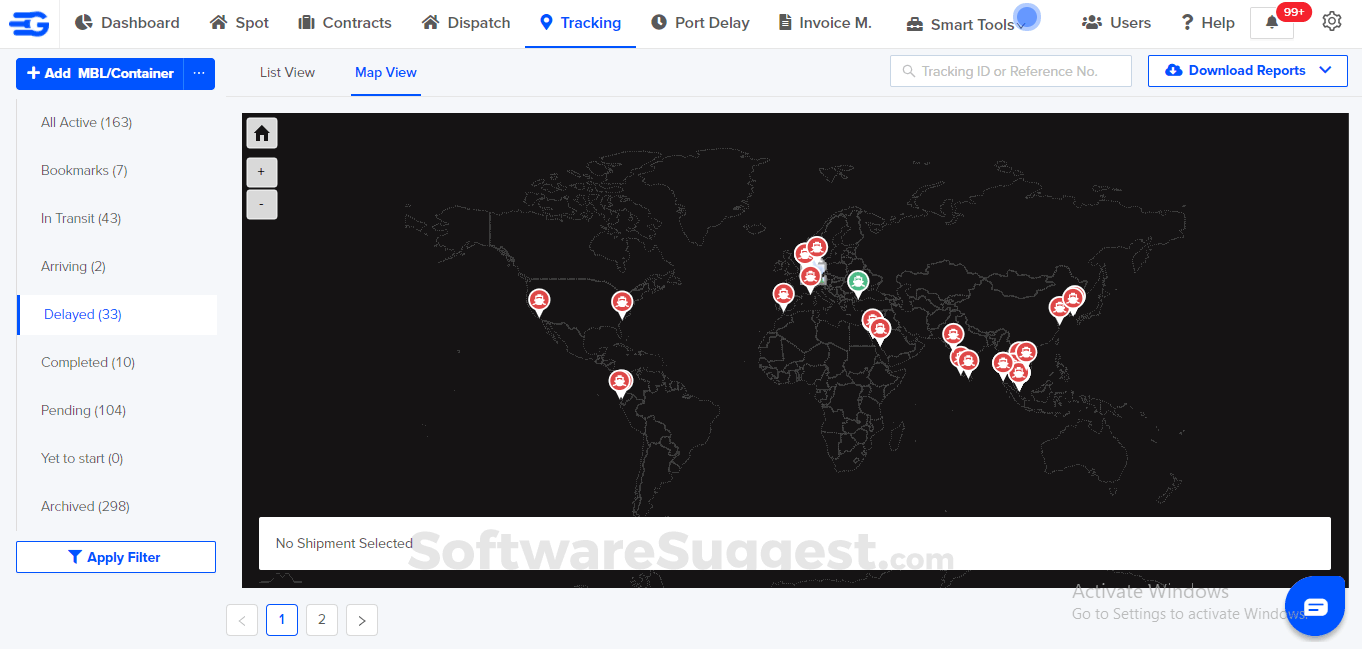Apply filters using the Apply Filter button
Screen dimensions: 1362x649
tap(115, 557)
